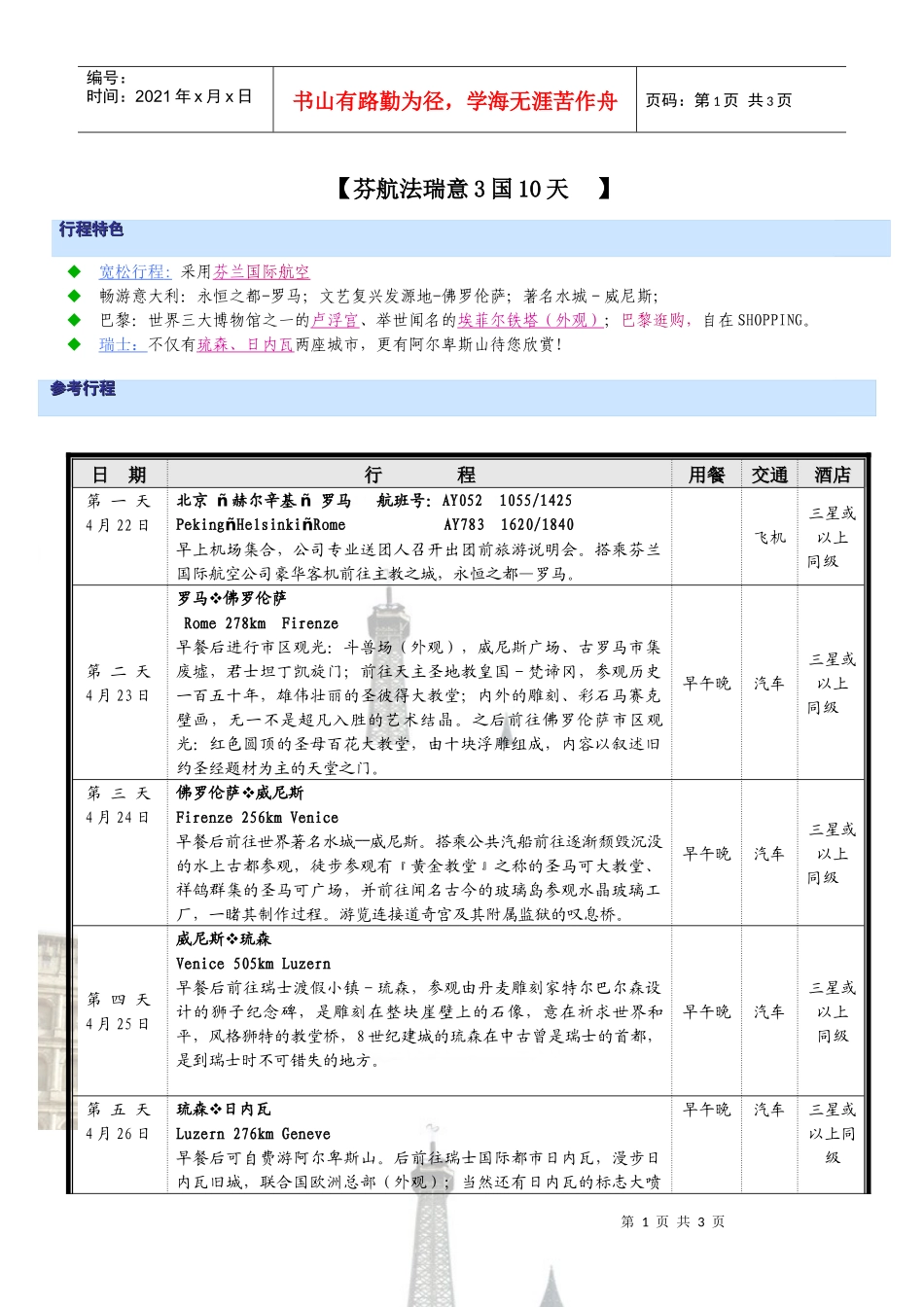Click the 编号 field in header
The height and width of the screenshot is (1307, 924).
pyautogui.click(x=107, y=78)
